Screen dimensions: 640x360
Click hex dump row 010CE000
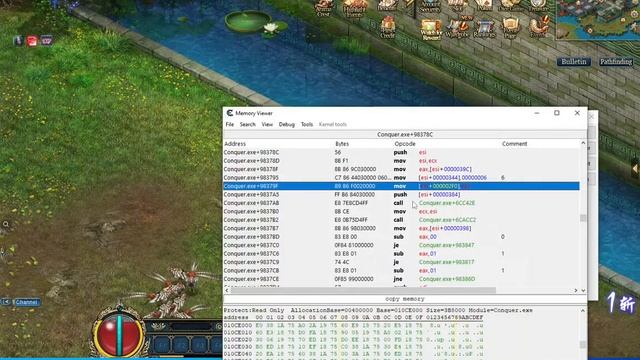tap(353, 325)
